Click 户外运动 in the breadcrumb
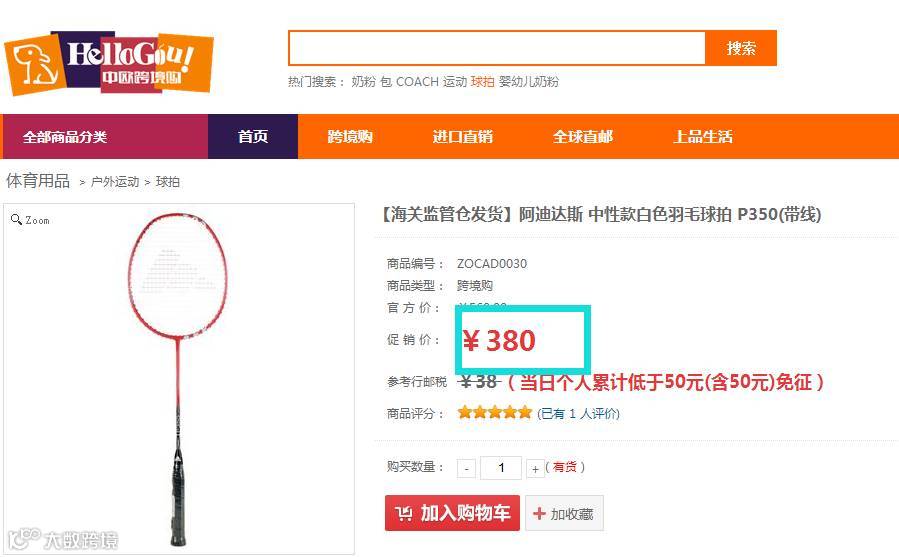 point(115,182)
